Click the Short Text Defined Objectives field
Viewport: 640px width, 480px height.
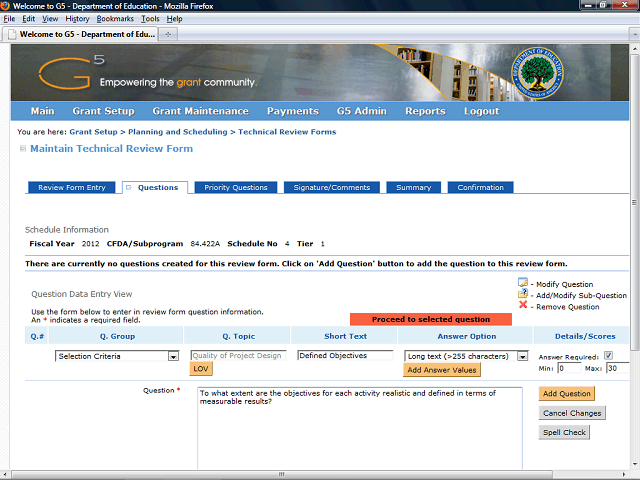tap(345, 356)
